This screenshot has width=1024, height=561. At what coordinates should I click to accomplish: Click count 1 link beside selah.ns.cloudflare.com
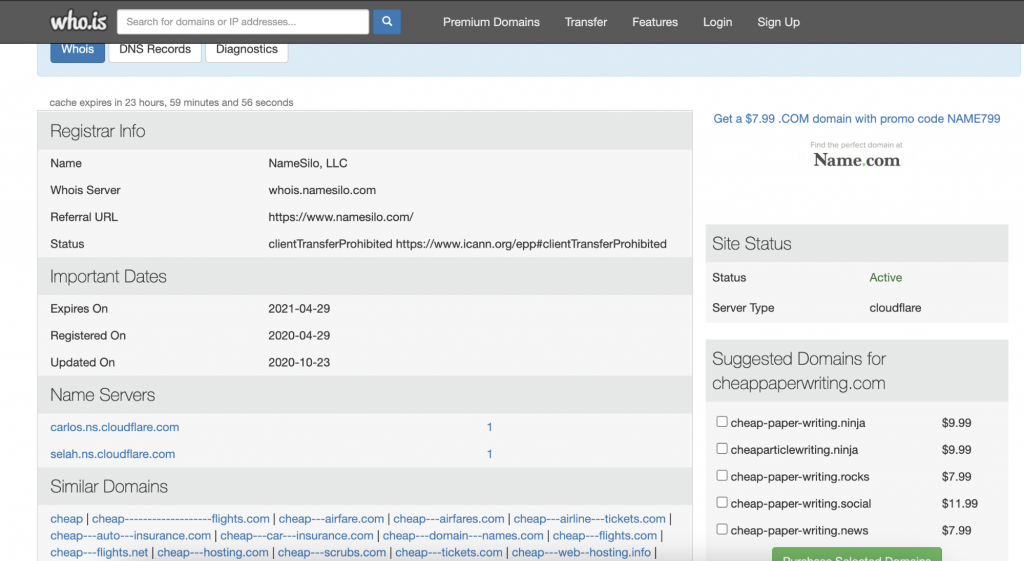coord(489,454)
